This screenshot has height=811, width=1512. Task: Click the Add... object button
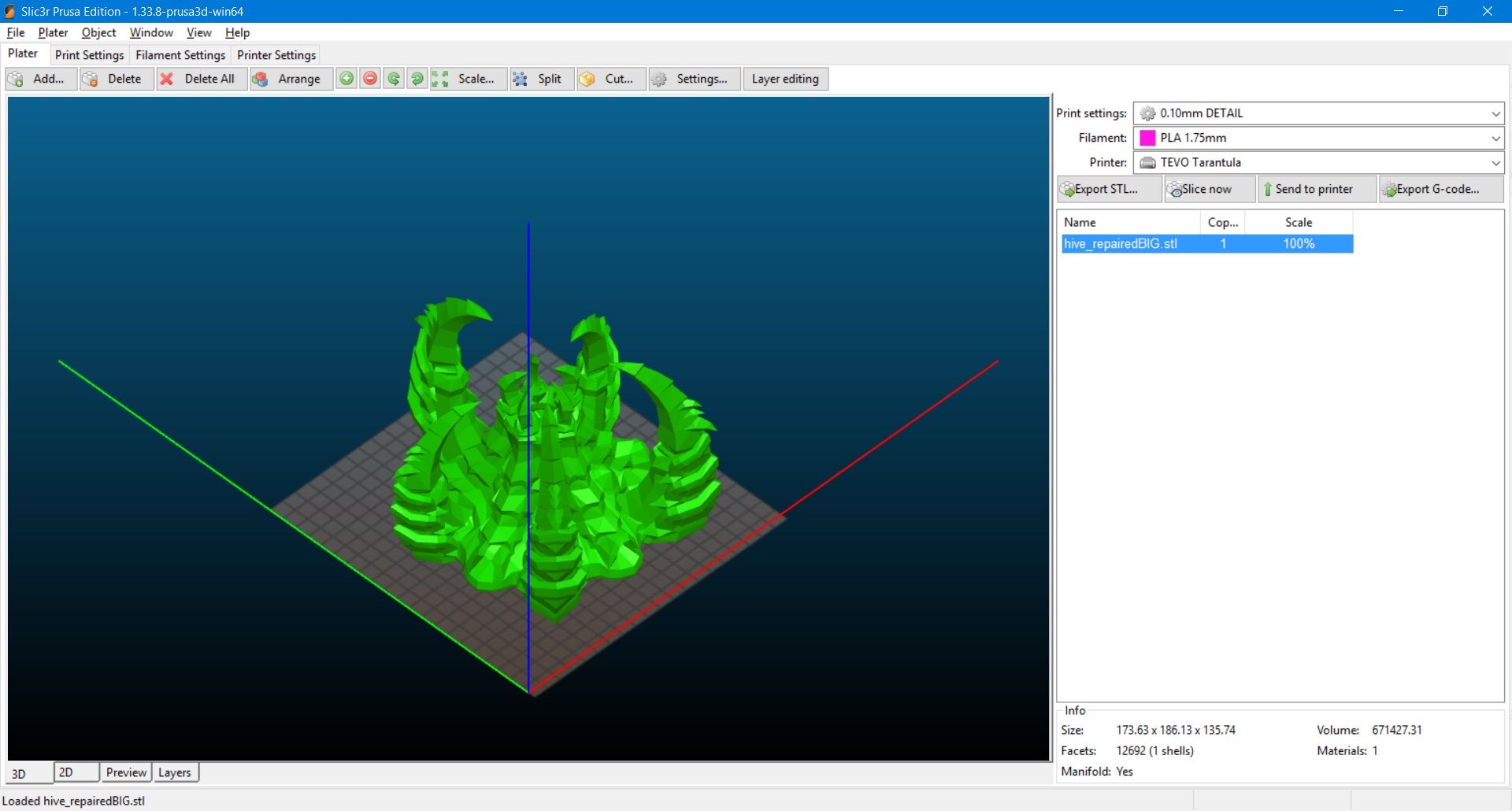[41, 79]
